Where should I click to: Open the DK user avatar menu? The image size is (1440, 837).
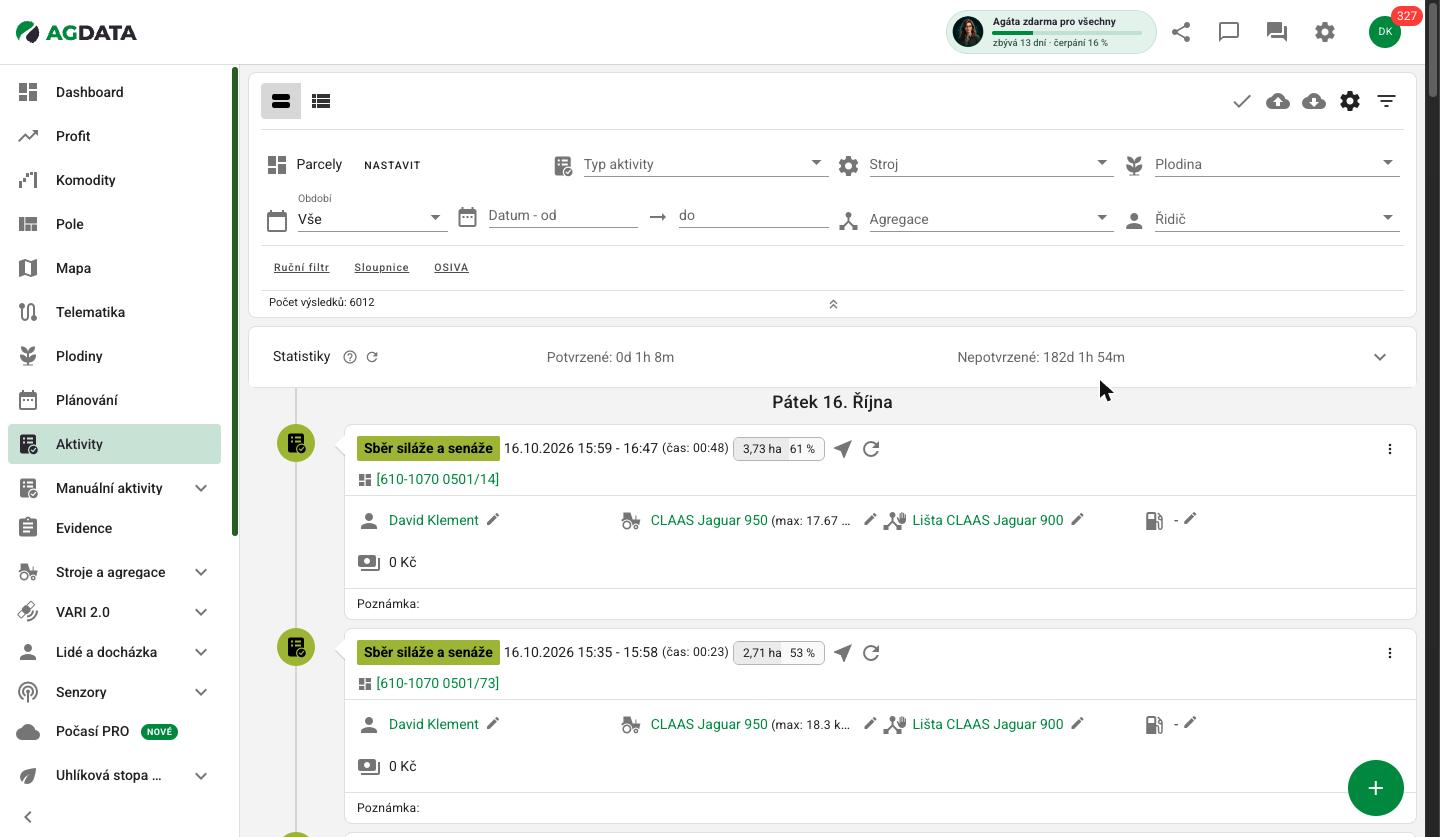pos(1385,32)
